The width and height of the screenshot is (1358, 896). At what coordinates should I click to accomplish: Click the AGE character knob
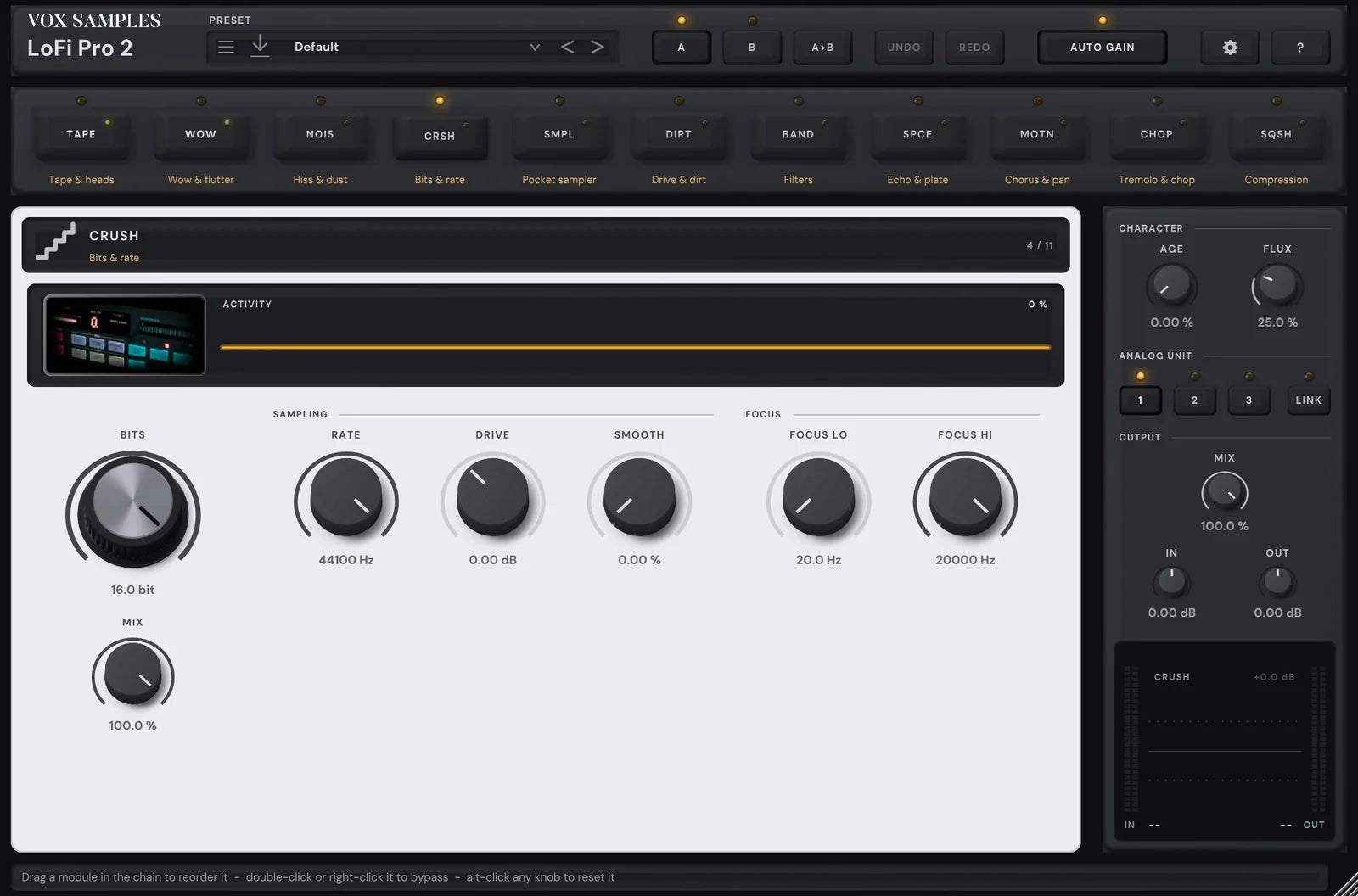1171,286
